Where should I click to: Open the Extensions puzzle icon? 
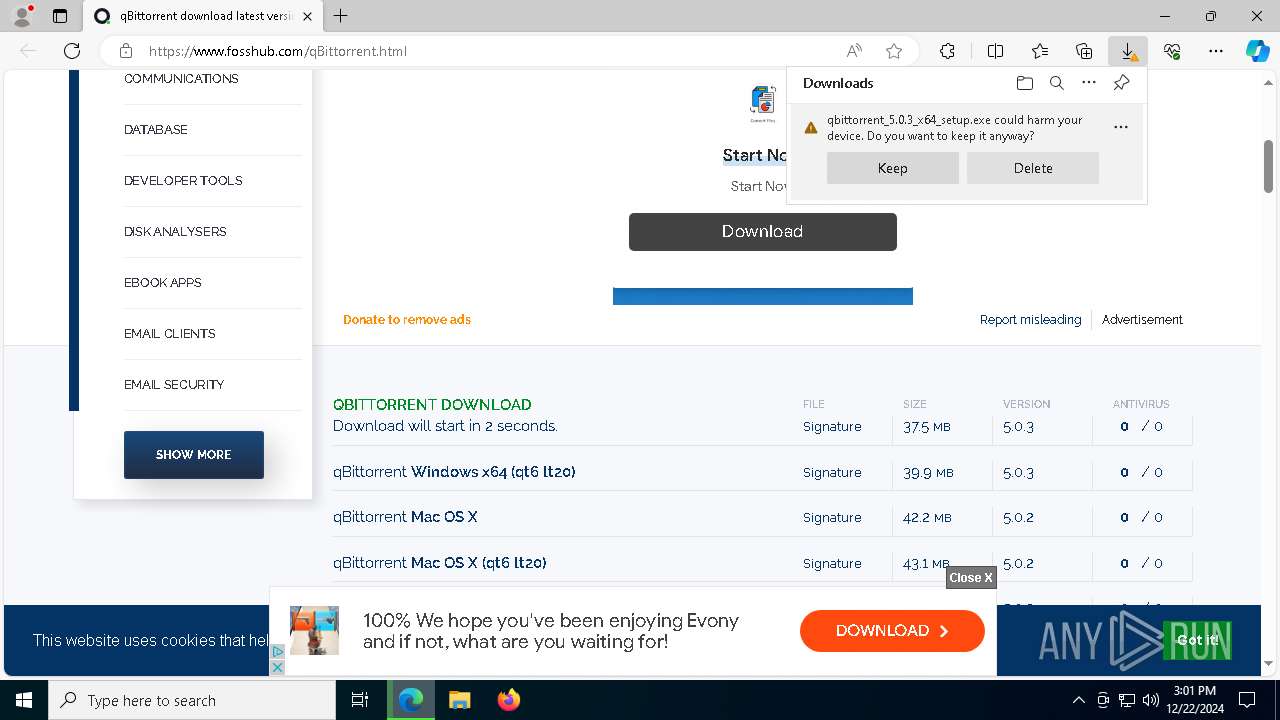pos(947,51)
